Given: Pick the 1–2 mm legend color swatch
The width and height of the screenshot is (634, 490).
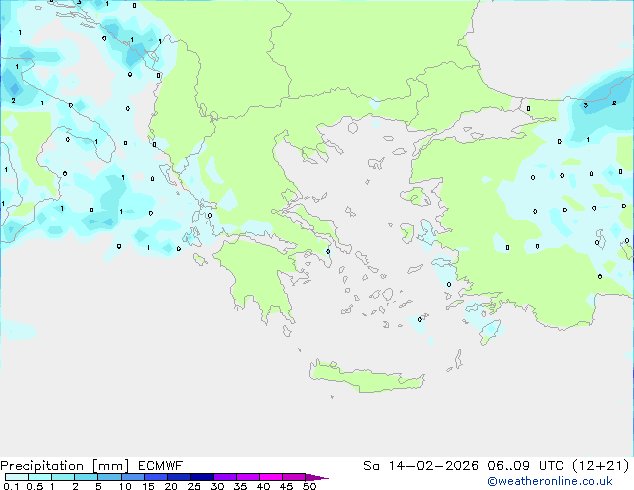Looking at the screenshot, I should click(63, 477).
